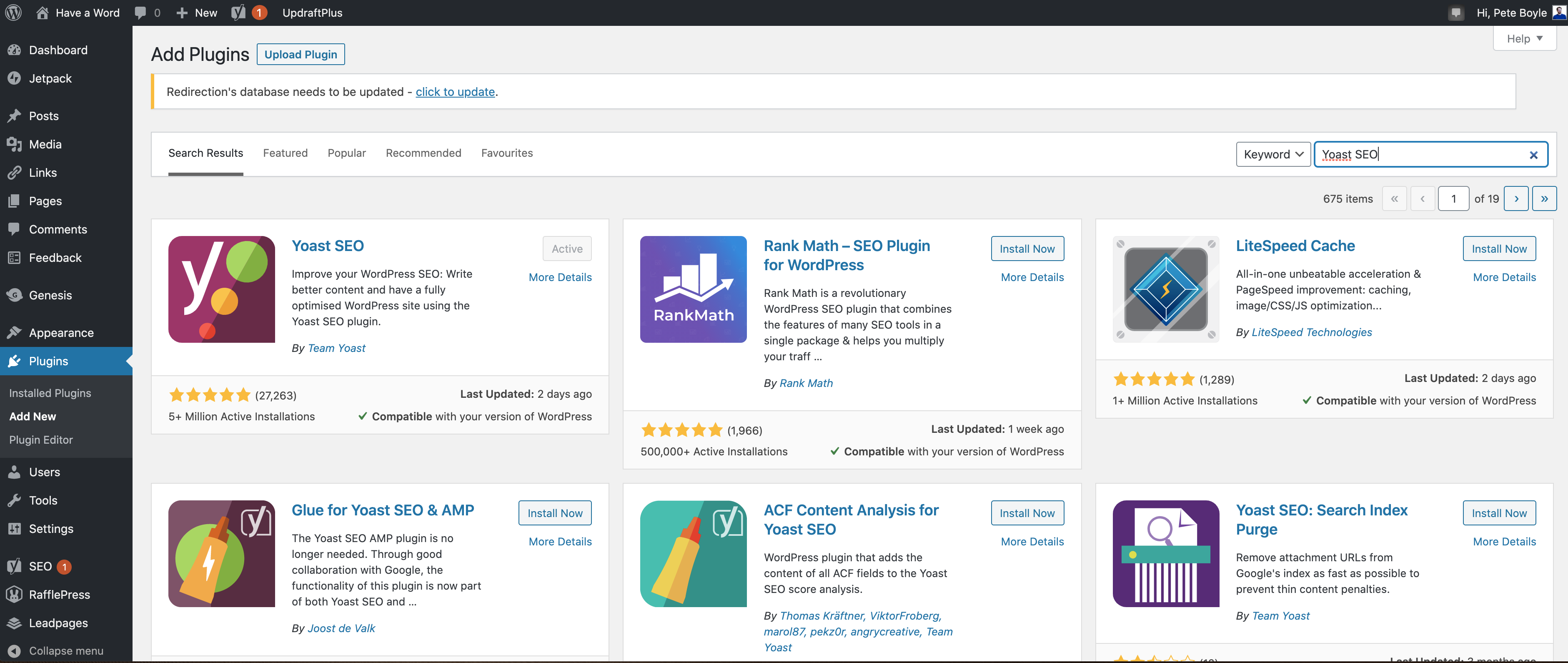This screenshot has width=1568, height=663.
Task: Click the current page number field
Action: coord(1453,198)
